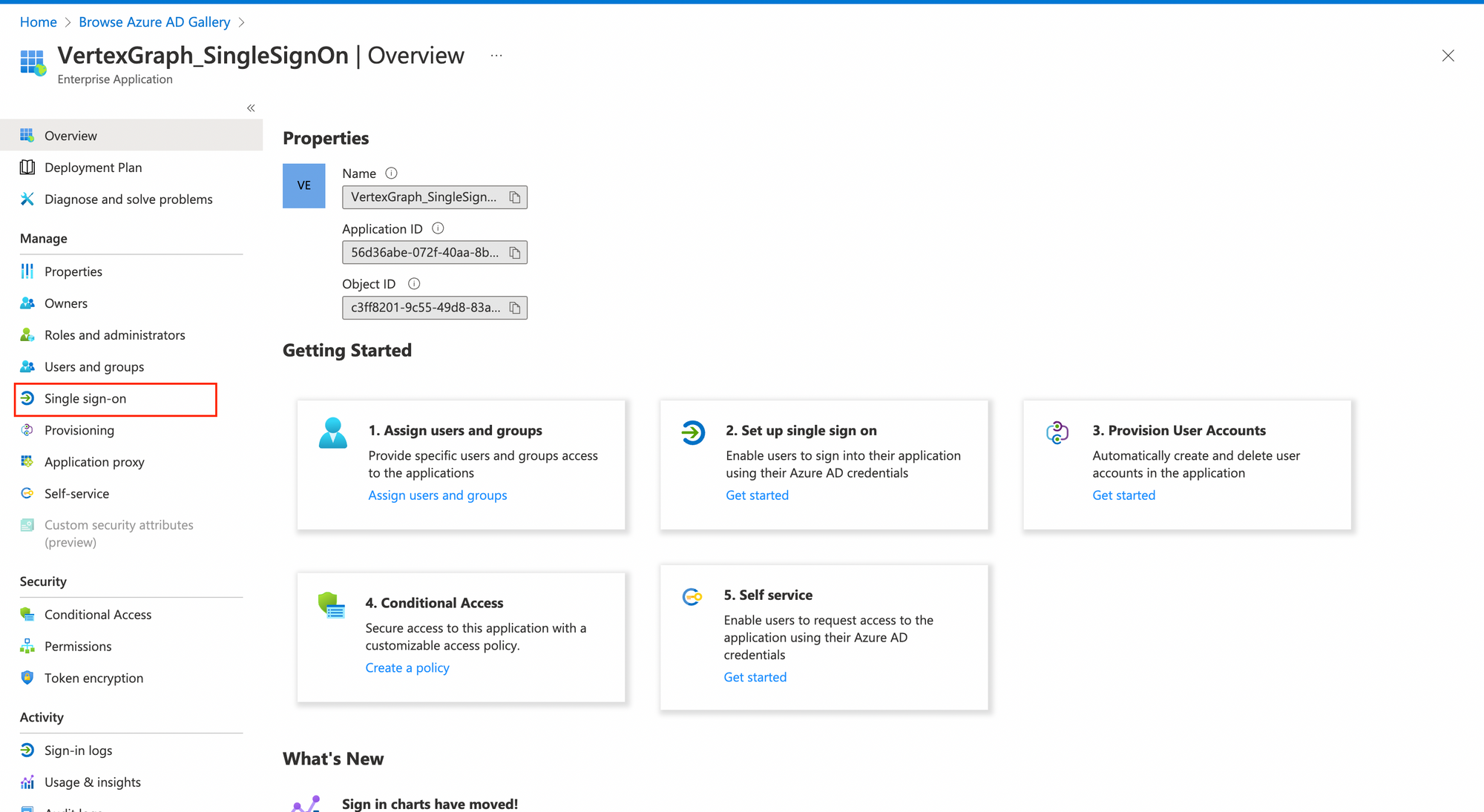Click the enterprise application icon beside title
The width and height of the screenshot is (1484, 812).
point(33,63)
